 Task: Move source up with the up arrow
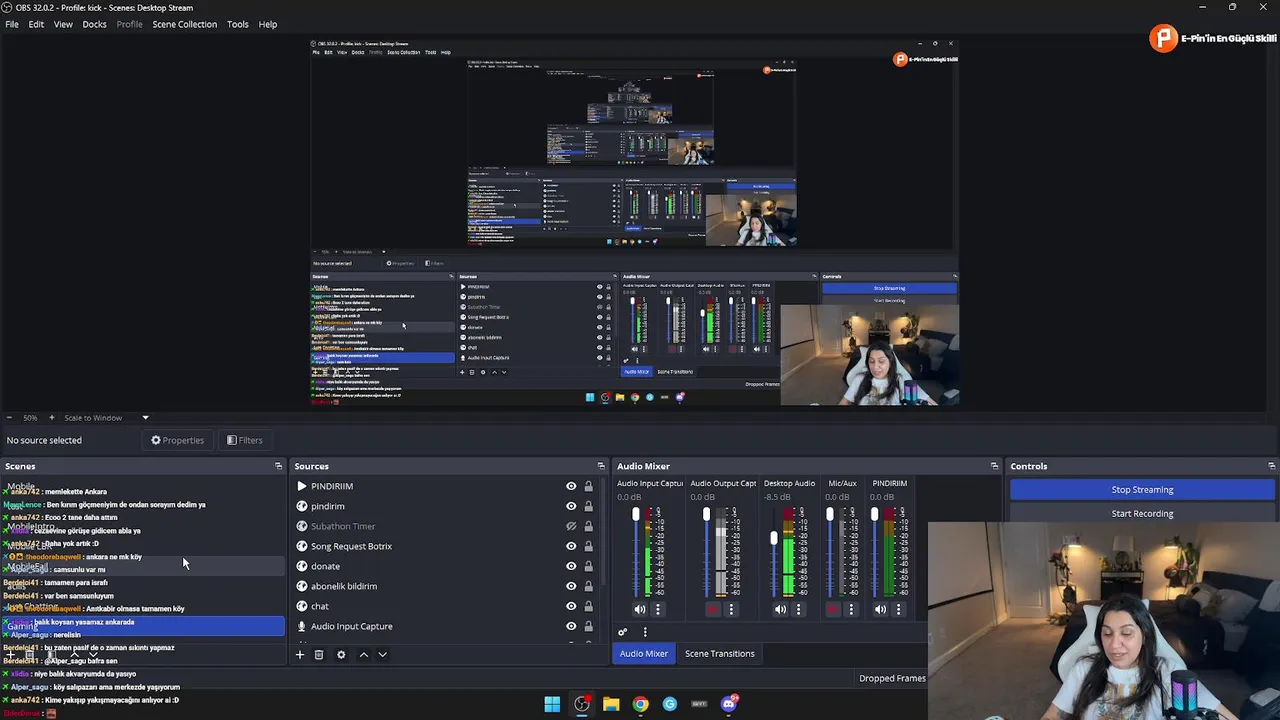[363, 654]
